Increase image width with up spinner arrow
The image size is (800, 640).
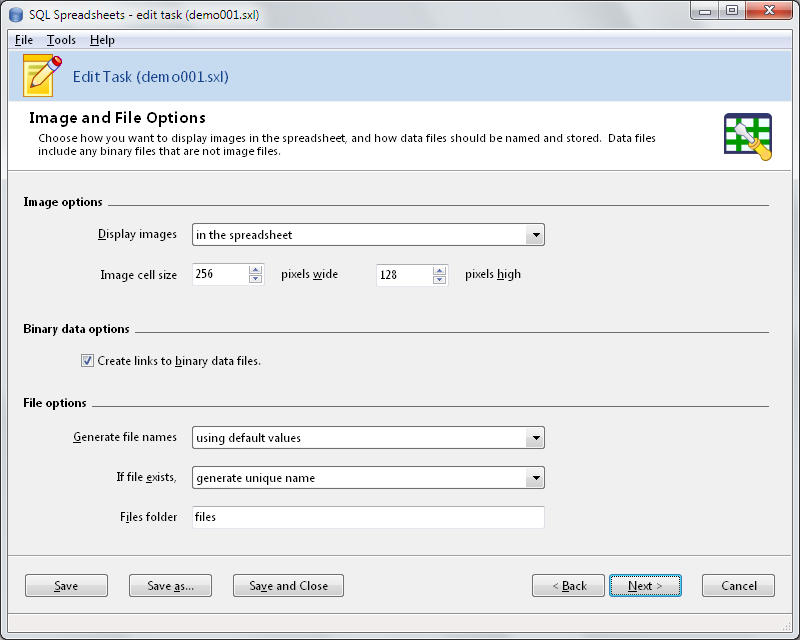click(x=256, y=269)
